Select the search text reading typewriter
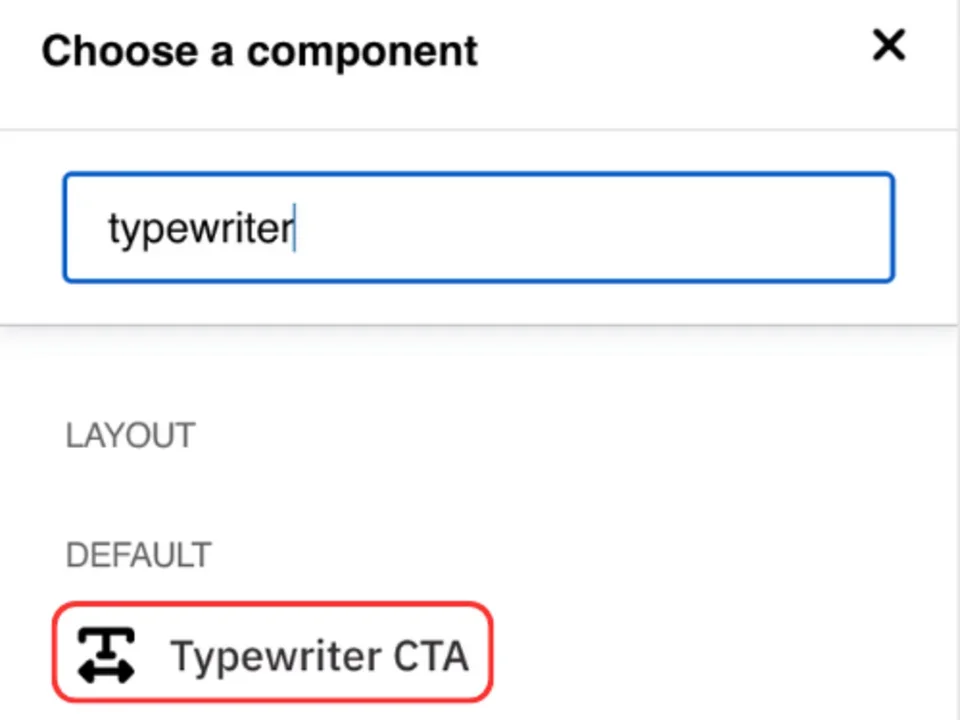Image resolution: width=960 pixels, height=720 pixels. click(200, 227)
